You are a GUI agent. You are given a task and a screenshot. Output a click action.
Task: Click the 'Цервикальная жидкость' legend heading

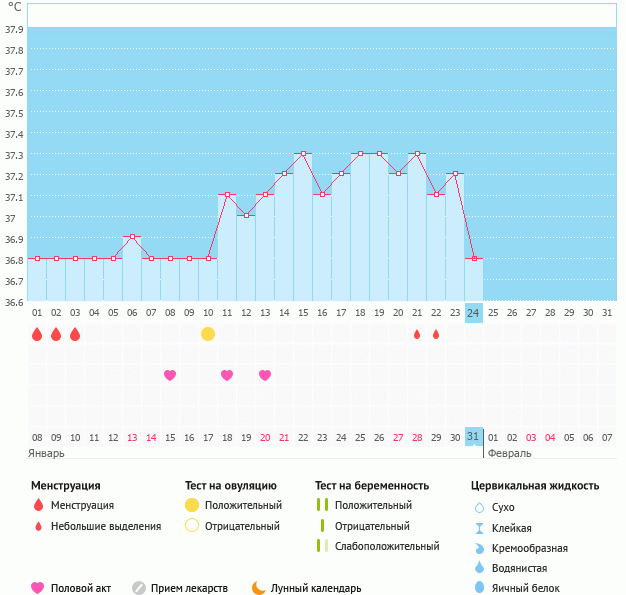tap(535, 486)
